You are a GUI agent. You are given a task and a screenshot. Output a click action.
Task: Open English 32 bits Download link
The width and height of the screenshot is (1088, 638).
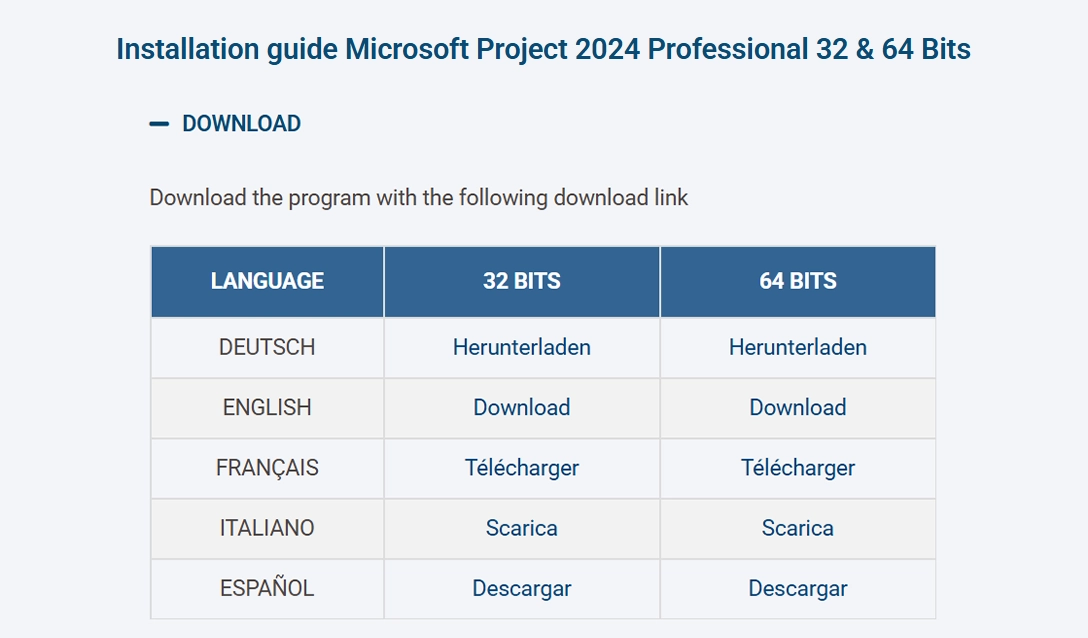[x=521, y=407]
